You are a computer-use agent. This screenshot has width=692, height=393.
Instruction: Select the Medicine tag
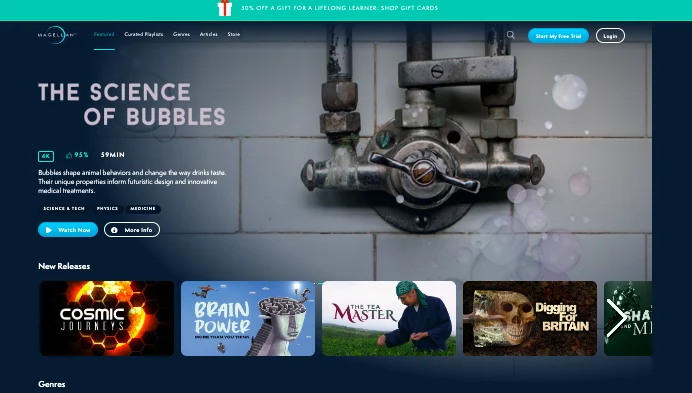point(143,208)
